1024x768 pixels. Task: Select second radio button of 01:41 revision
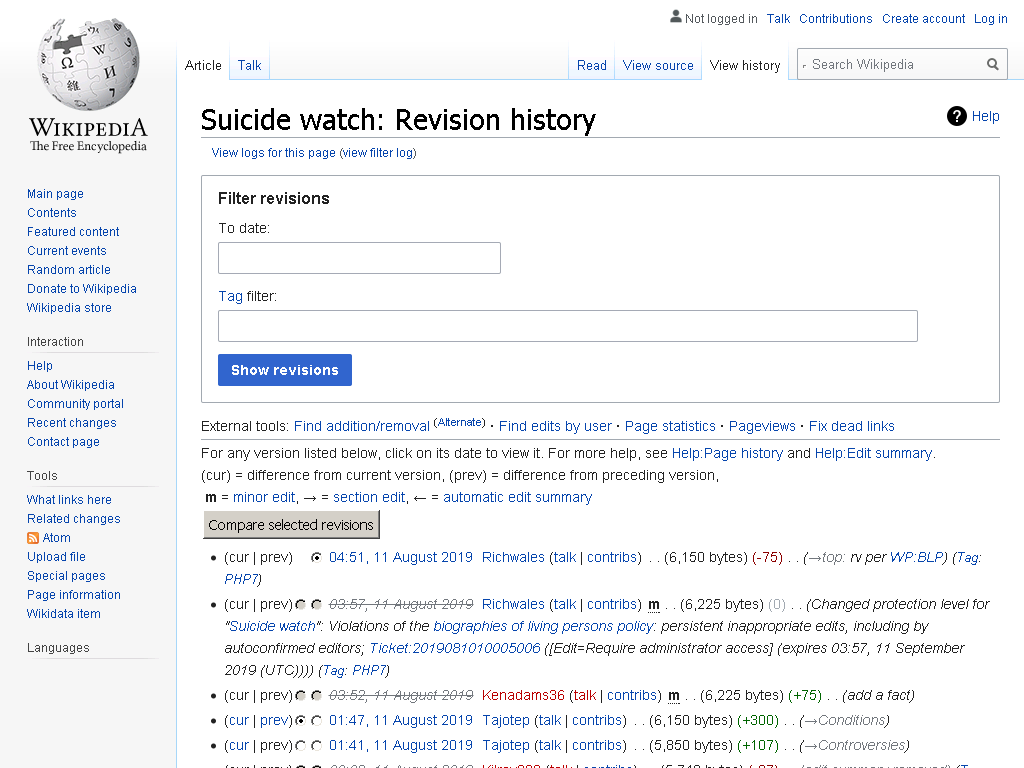pos(317,745)
